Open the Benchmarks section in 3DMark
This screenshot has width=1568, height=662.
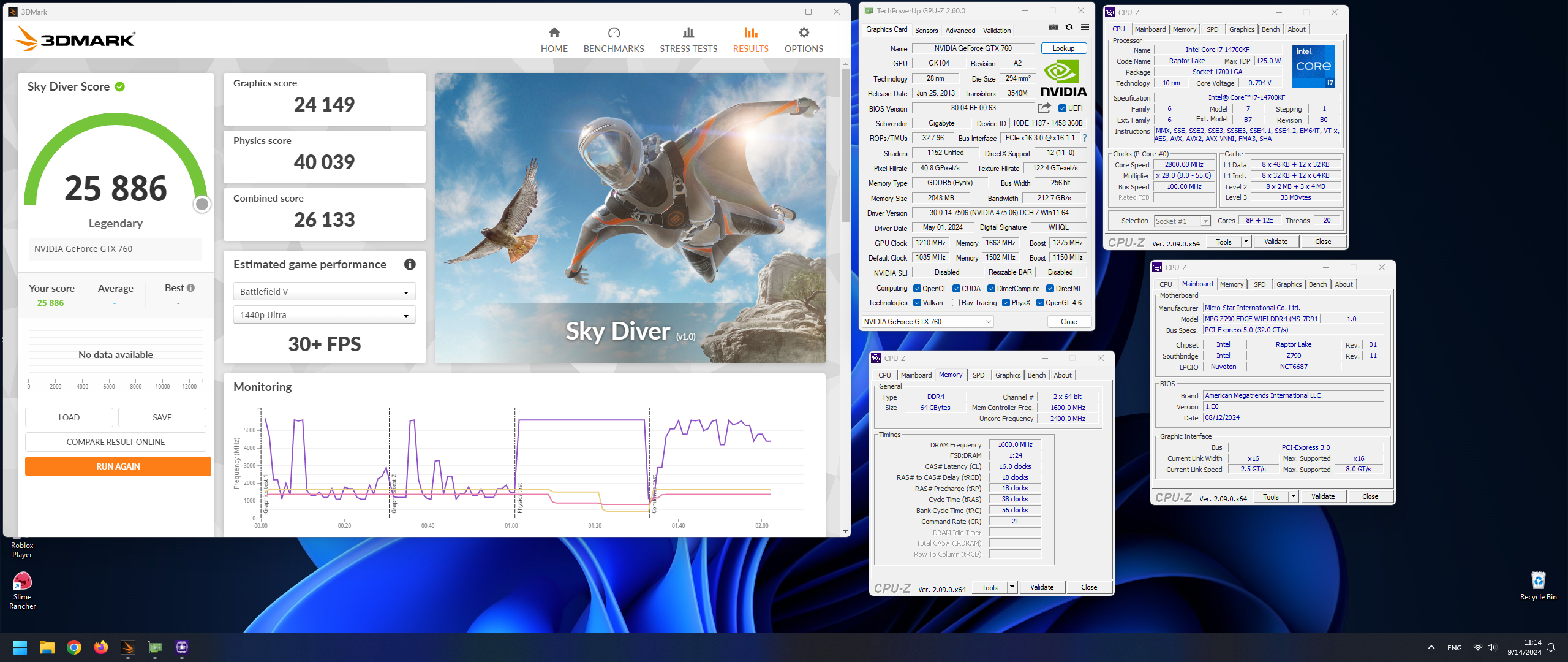[x=614, y=40]
